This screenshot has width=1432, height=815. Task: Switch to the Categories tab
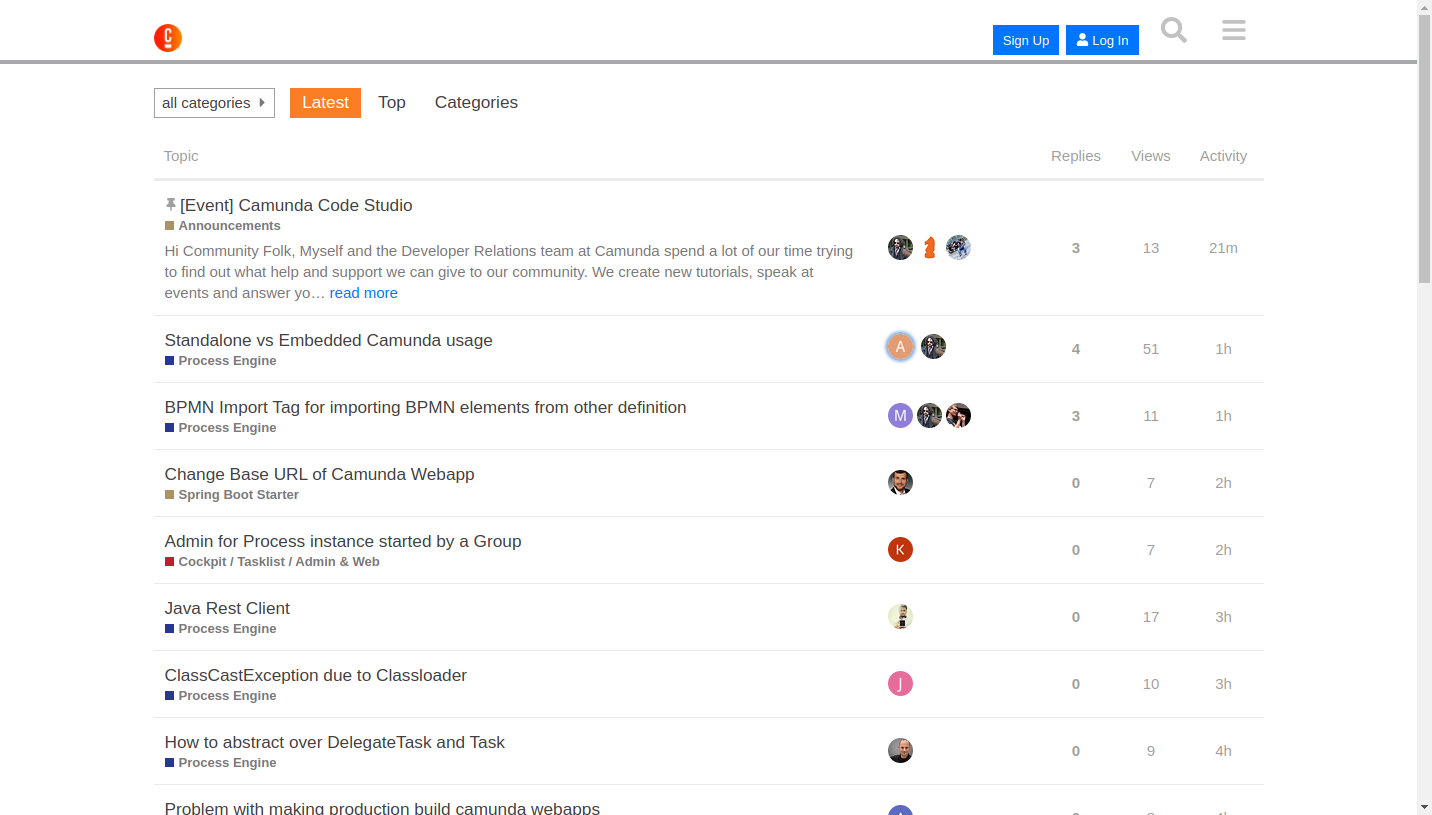pos(476,103)
